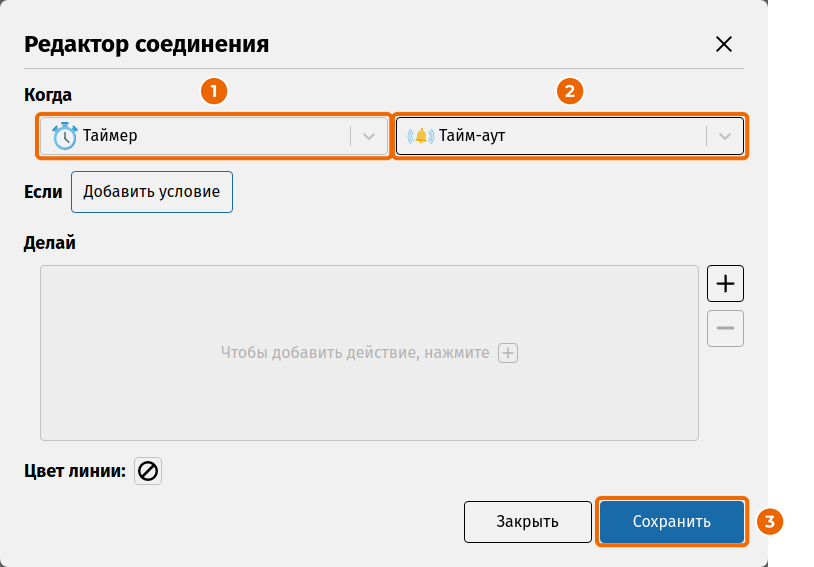Remove an action with the minus button
The image size is (814, 567).
725,328
